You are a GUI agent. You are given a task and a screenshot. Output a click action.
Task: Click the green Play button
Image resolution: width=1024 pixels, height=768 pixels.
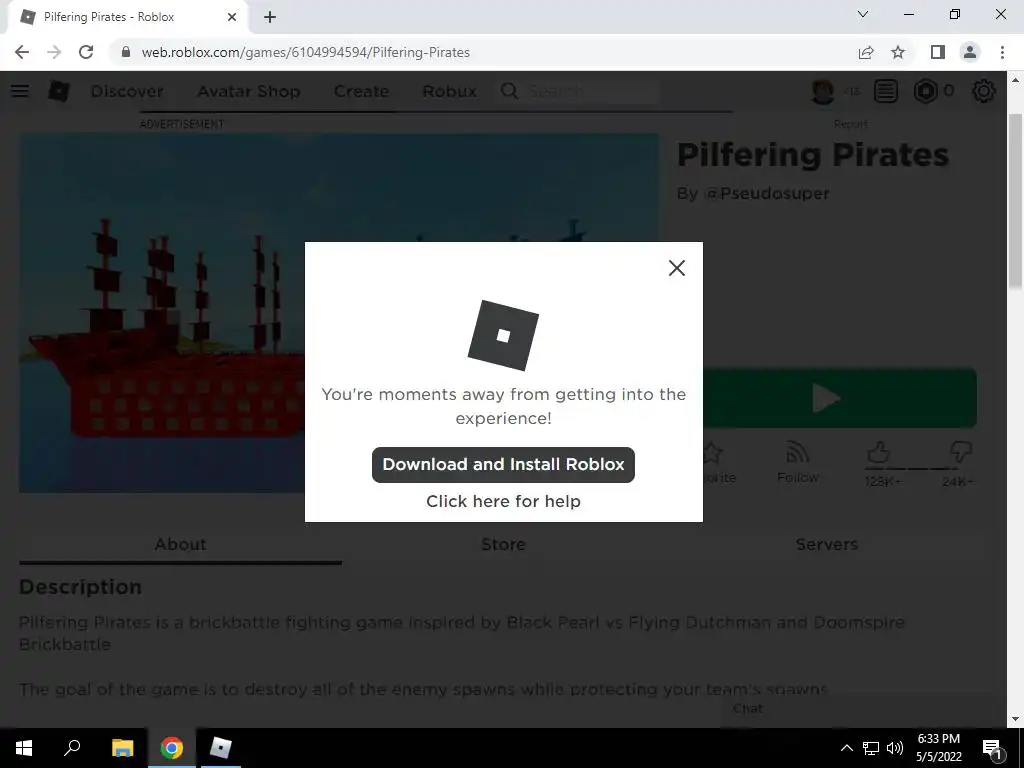[x=840, y=398]
